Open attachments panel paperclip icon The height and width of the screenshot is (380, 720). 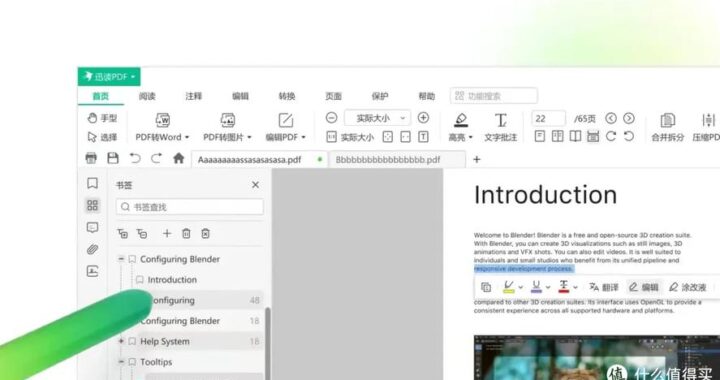click(92, 250)
